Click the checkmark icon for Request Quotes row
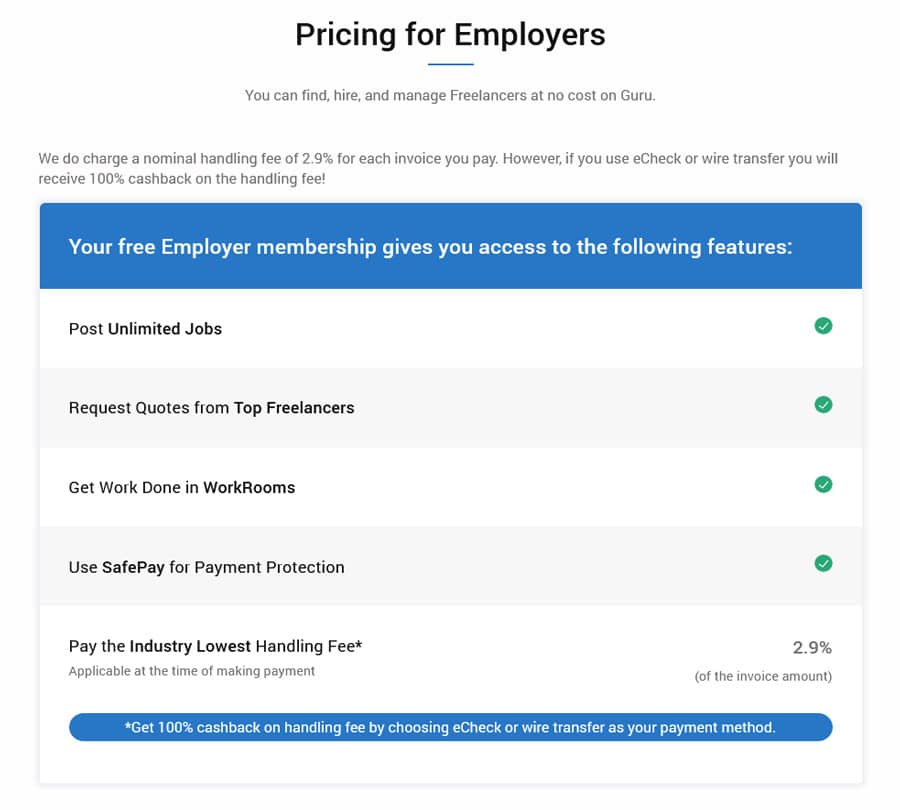 [x=823, y=405]
